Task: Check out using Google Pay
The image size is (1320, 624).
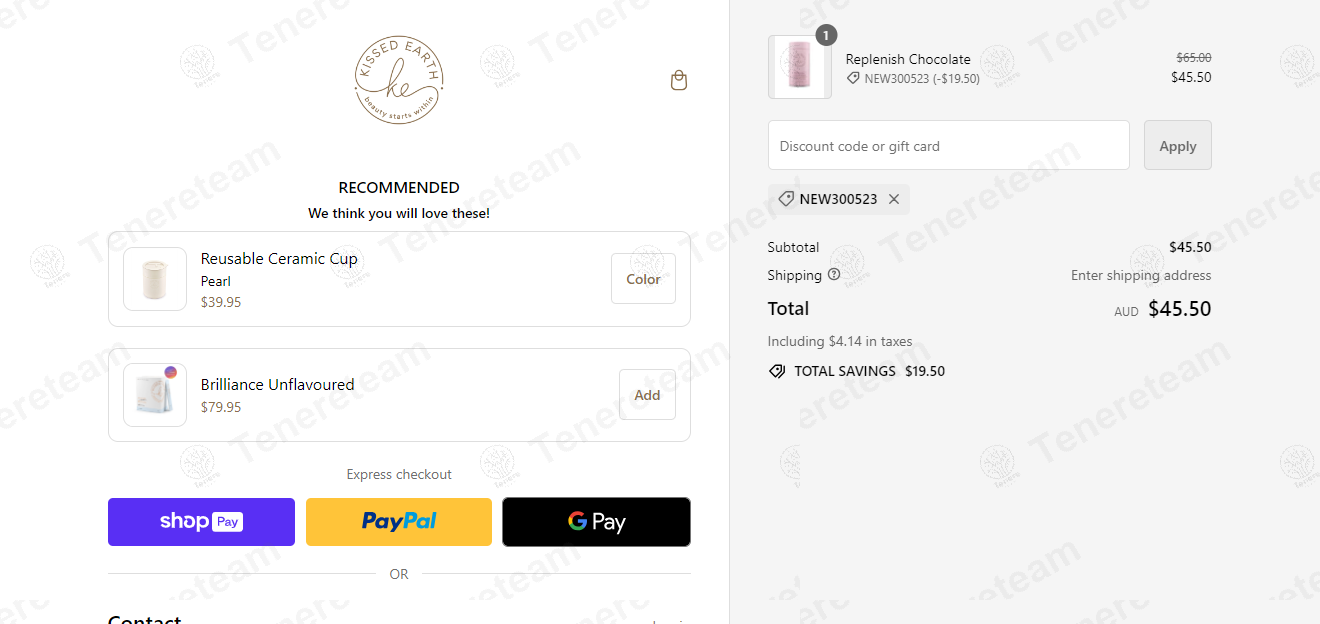Action: coord(596,522)
